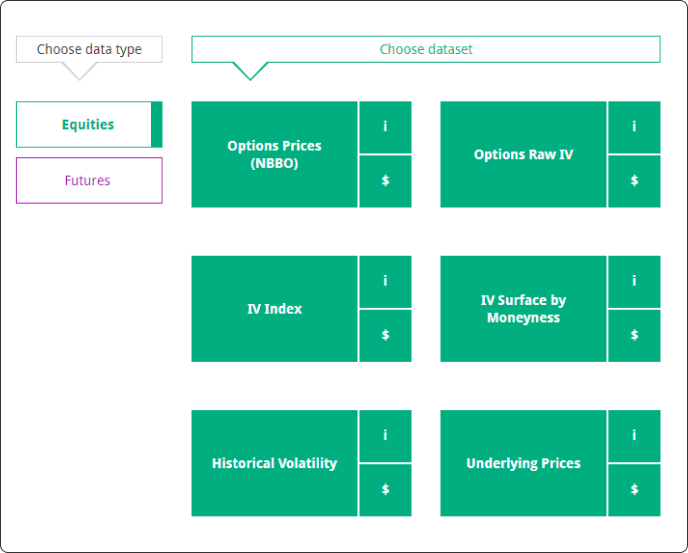View info for IV Surface by Moneyness

pos(634,281)
